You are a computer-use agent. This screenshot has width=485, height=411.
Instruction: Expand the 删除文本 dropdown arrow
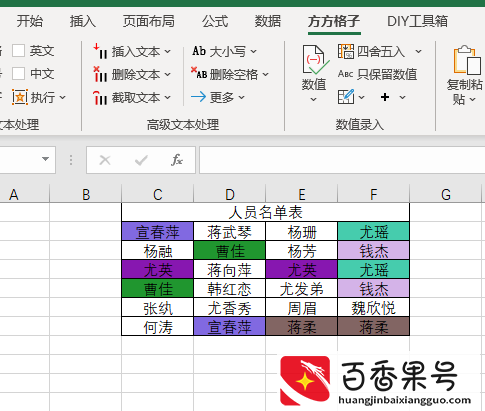click(x=168, y=74)
